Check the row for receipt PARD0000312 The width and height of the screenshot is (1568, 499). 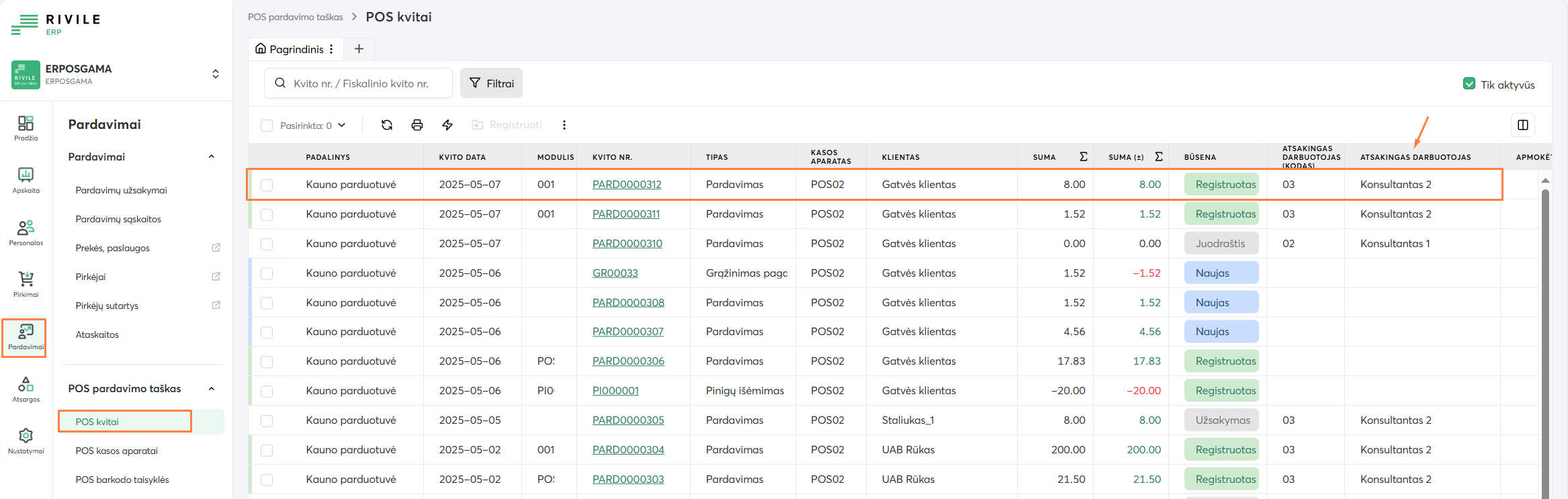click(x=267, y=185)
